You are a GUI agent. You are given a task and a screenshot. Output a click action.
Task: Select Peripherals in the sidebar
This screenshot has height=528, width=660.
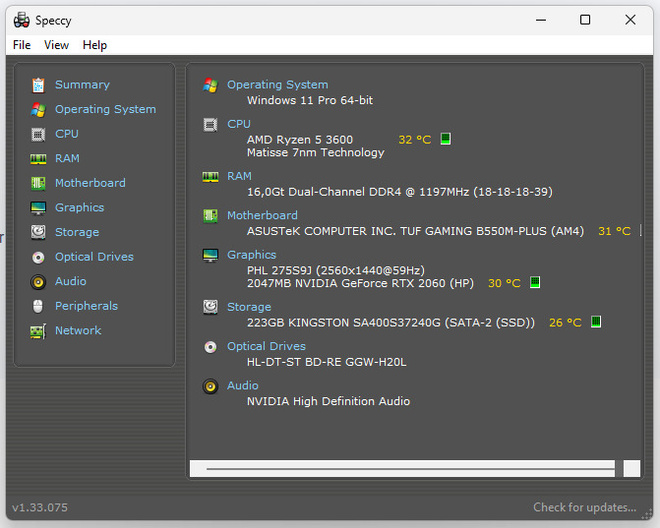pos(87,306)
